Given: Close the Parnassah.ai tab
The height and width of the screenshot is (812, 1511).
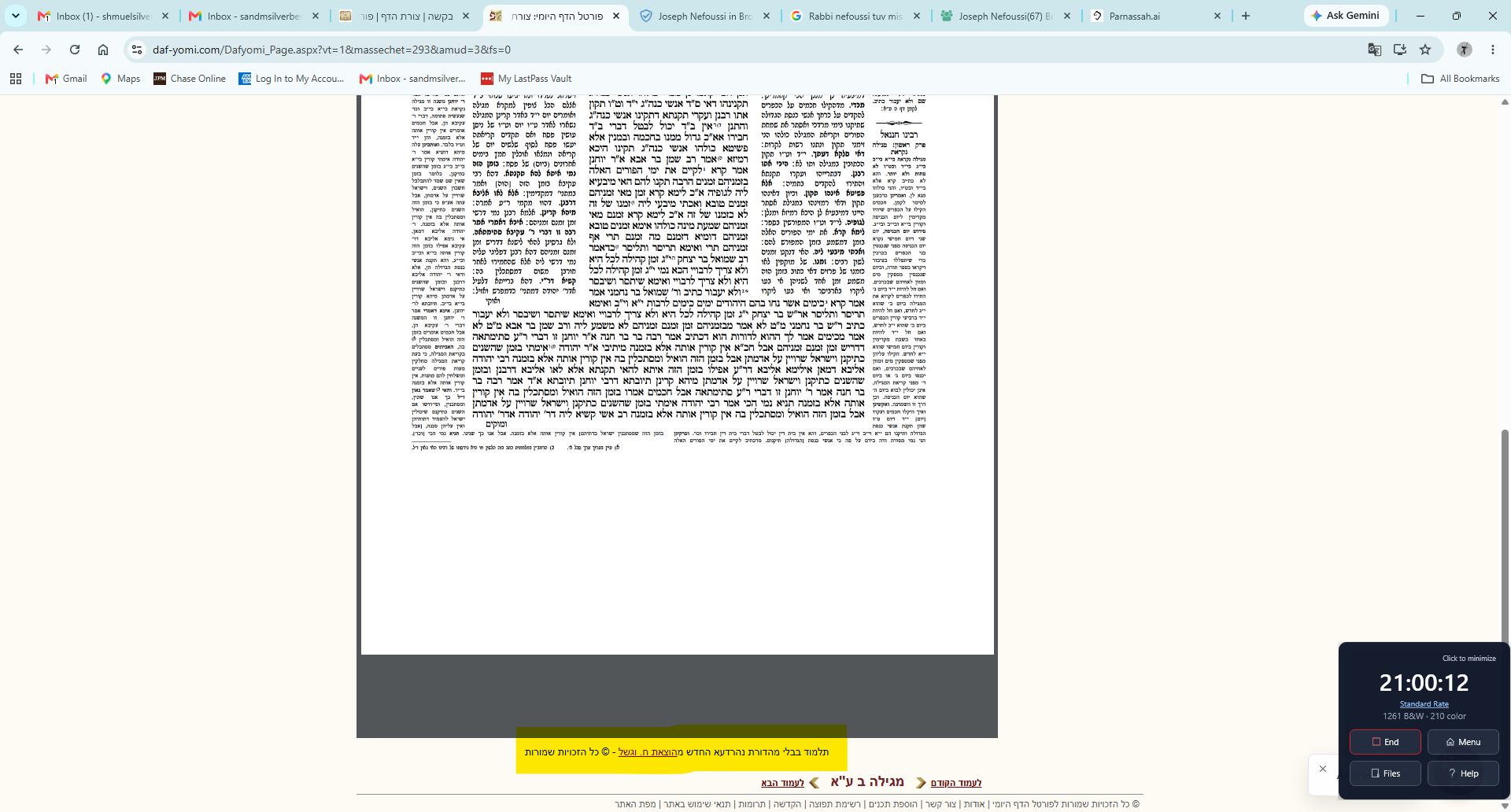Looking at the screenshot, I should [x=1217, y=16].
